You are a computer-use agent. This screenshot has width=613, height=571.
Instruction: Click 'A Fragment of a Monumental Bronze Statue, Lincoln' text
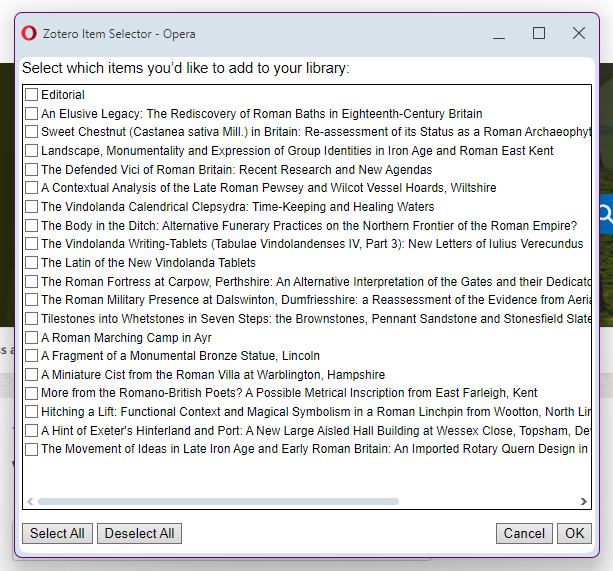click(180, 356)
